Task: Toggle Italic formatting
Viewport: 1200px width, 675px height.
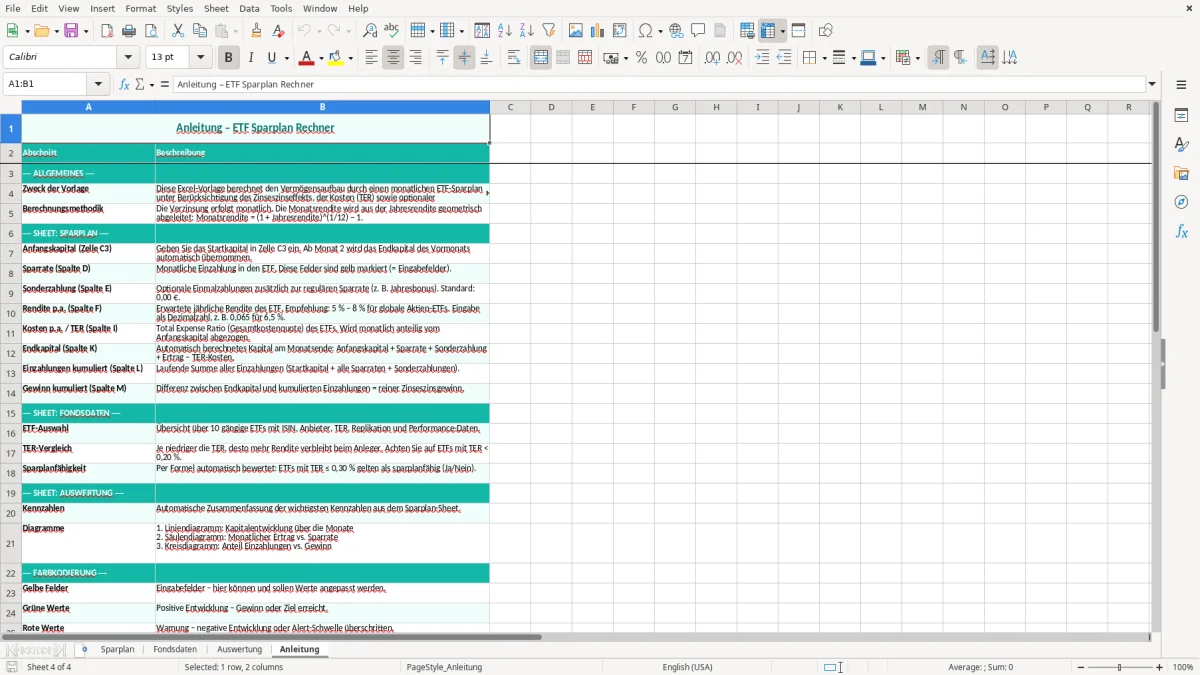Action: pos(251,58)
